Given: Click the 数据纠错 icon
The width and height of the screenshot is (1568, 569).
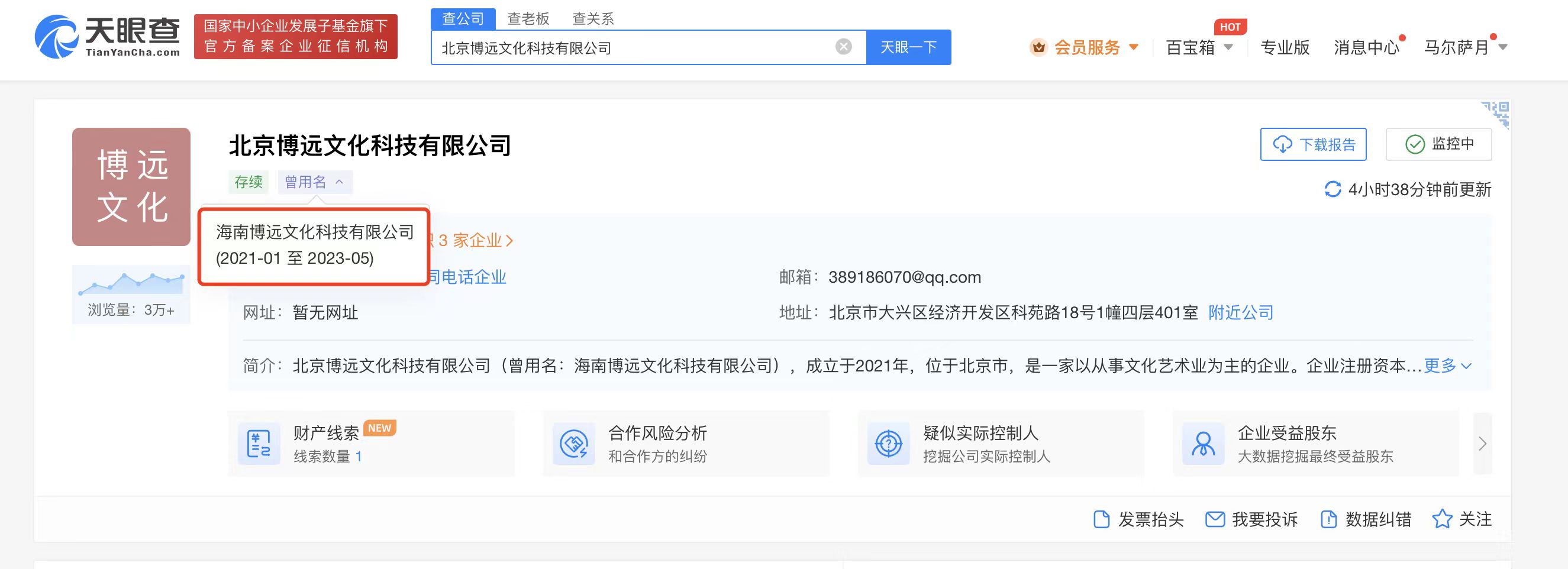Looking at the screenshot, I should (x=1329, y=519).
